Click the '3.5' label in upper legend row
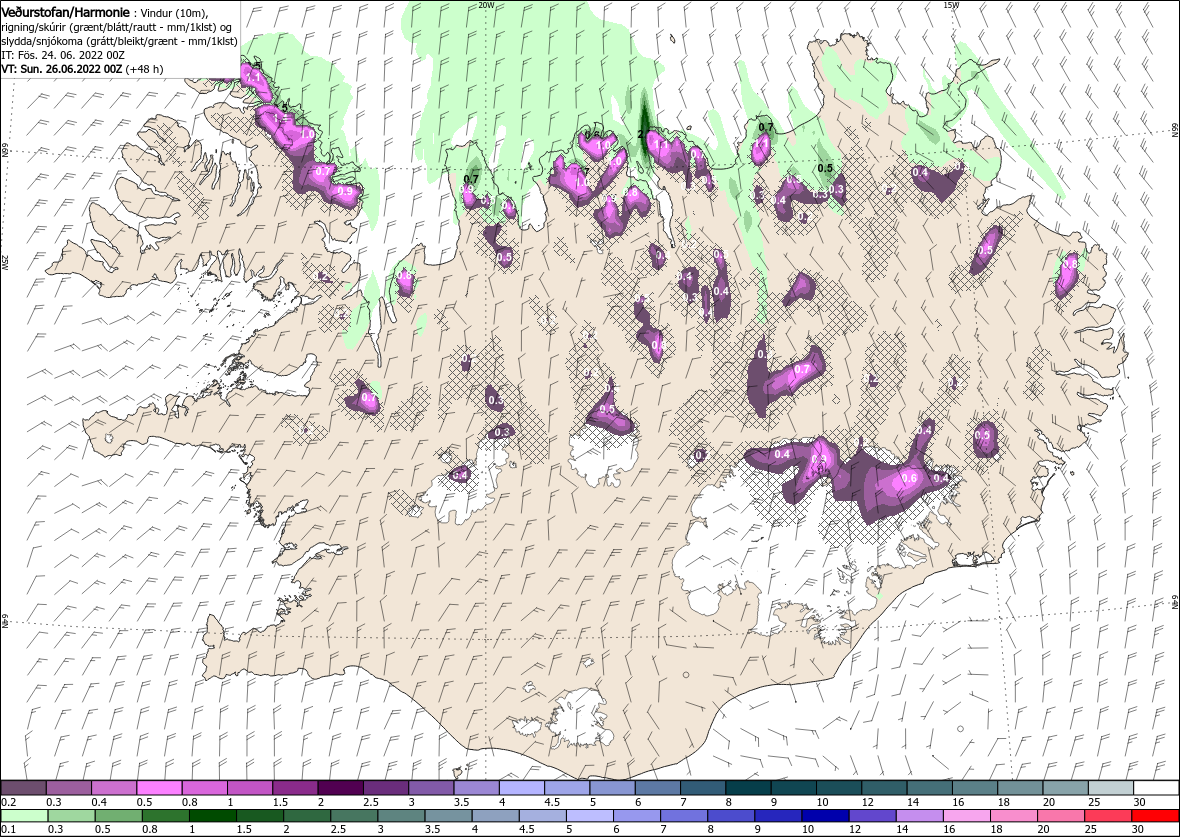This screenshot has width=1180, height=837. point(461,802)
